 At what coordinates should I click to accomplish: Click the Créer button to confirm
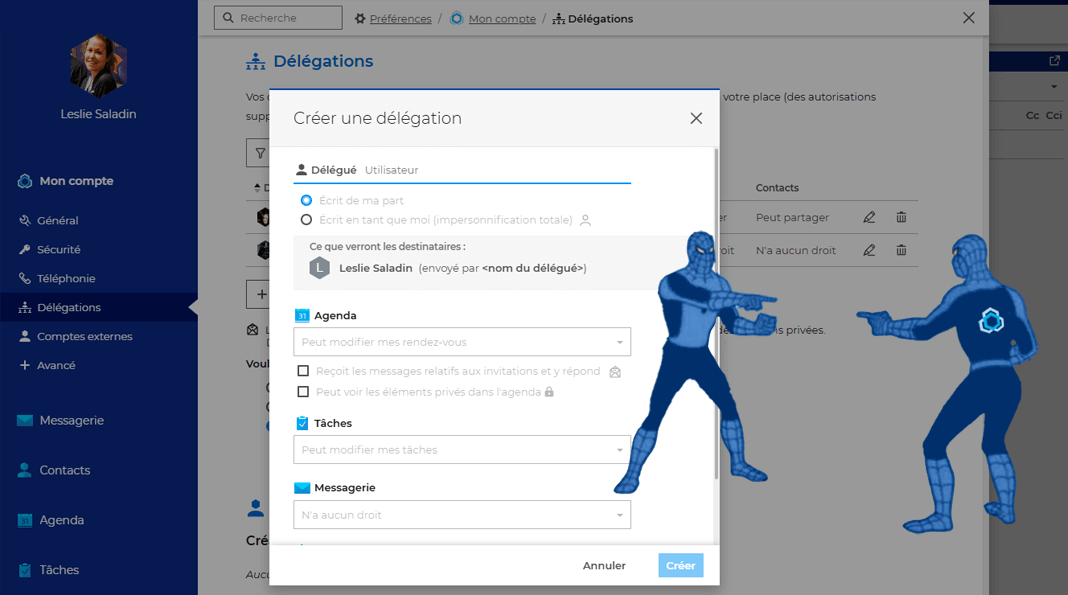coord(680,565)
